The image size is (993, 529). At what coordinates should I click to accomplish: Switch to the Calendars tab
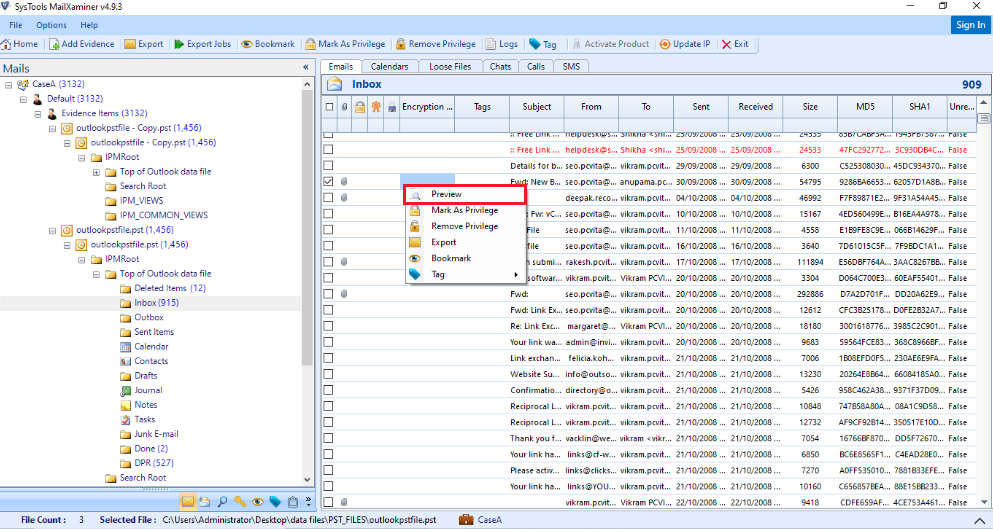pyautogui.click(x=389, y=67)
